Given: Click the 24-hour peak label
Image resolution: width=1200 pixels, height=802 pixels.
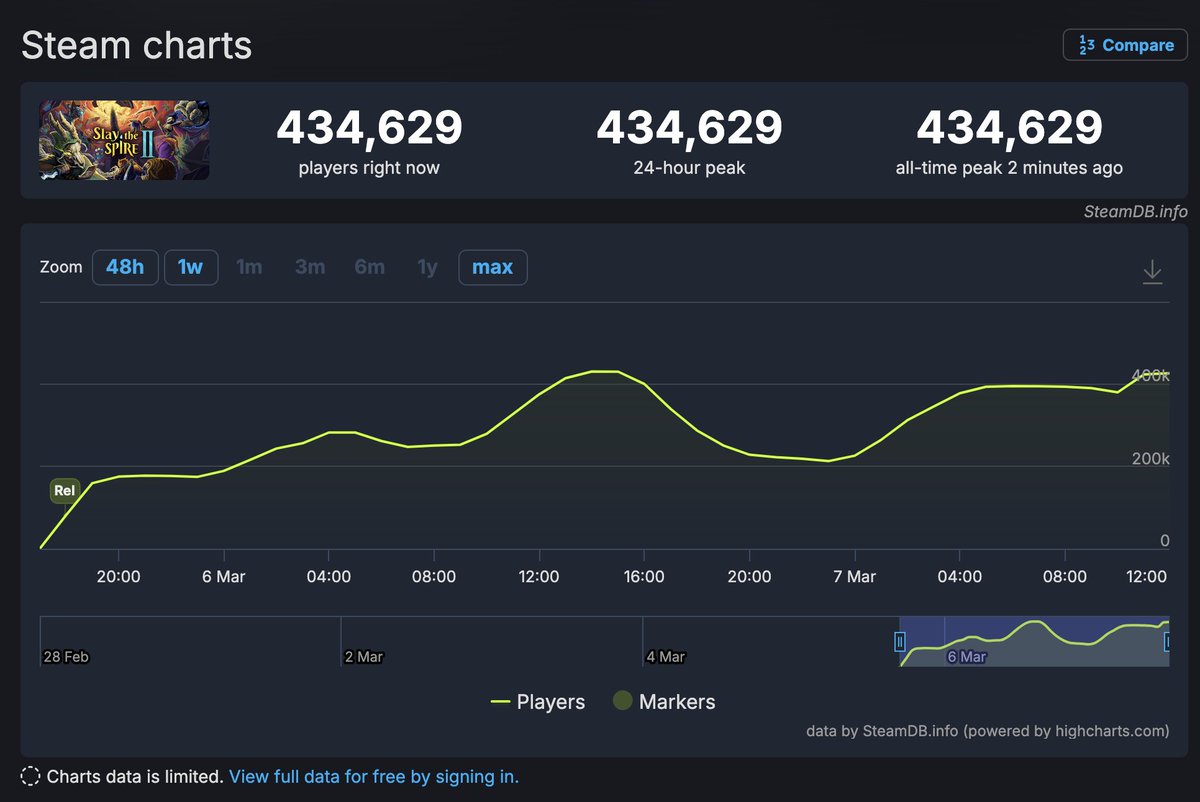Looking at the screenshot, I should point(689,168).
